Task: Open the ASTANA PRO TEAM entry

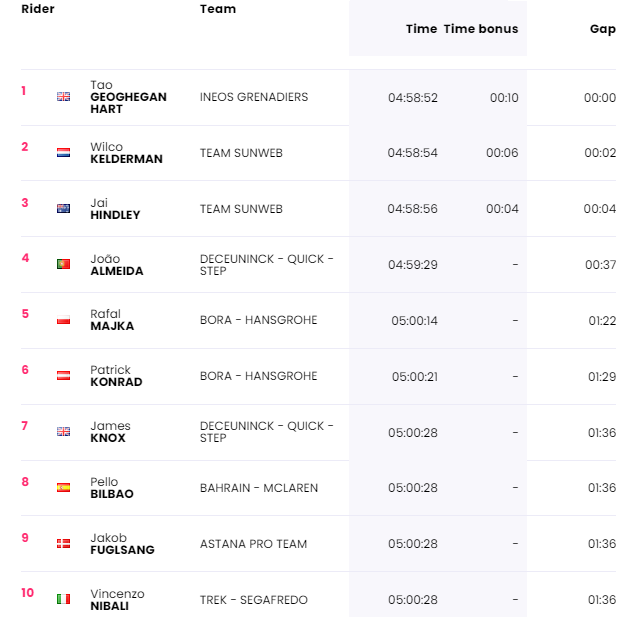Action: [x=254, y=544]
